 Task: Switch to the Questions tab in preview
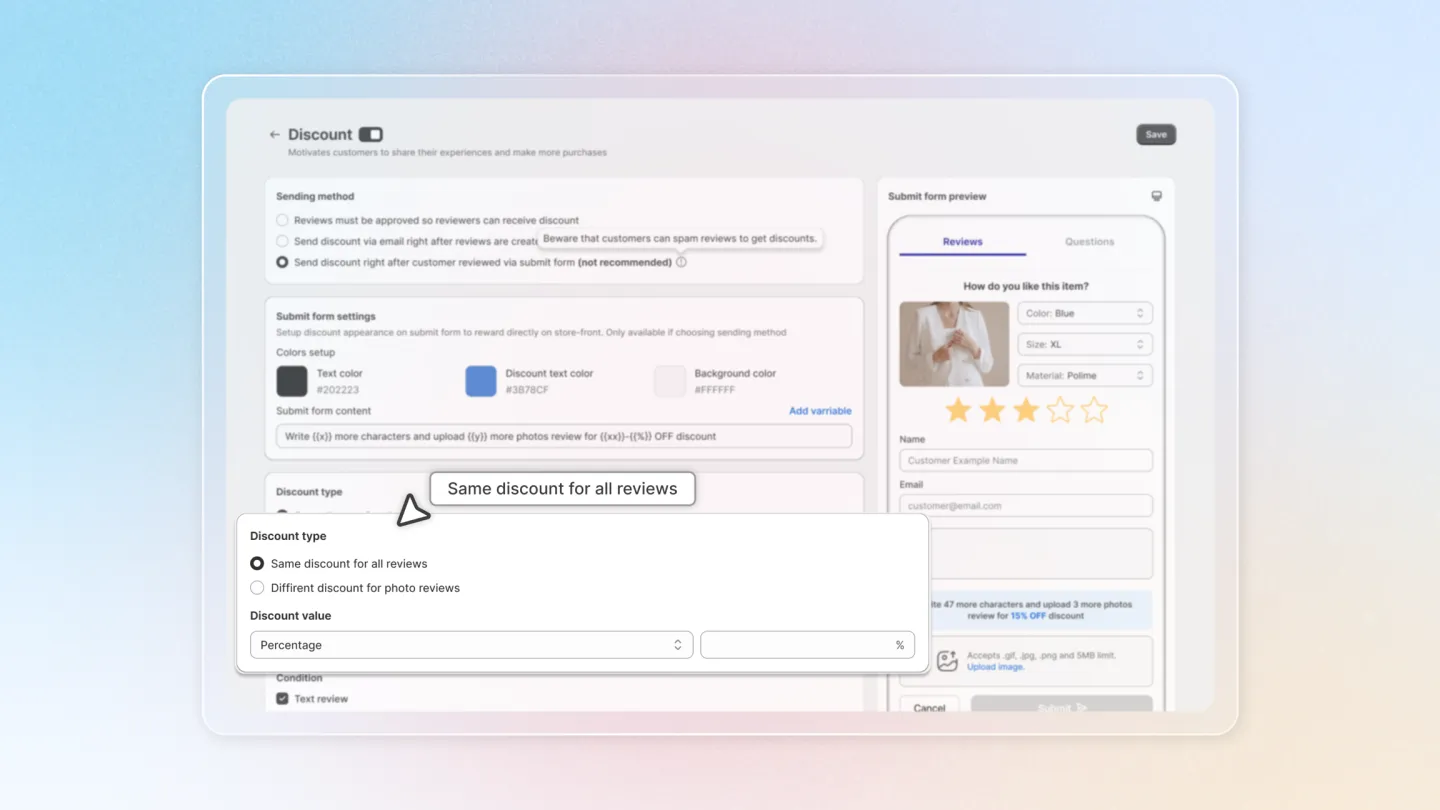pyautogui.click(x=1089, y=241)
